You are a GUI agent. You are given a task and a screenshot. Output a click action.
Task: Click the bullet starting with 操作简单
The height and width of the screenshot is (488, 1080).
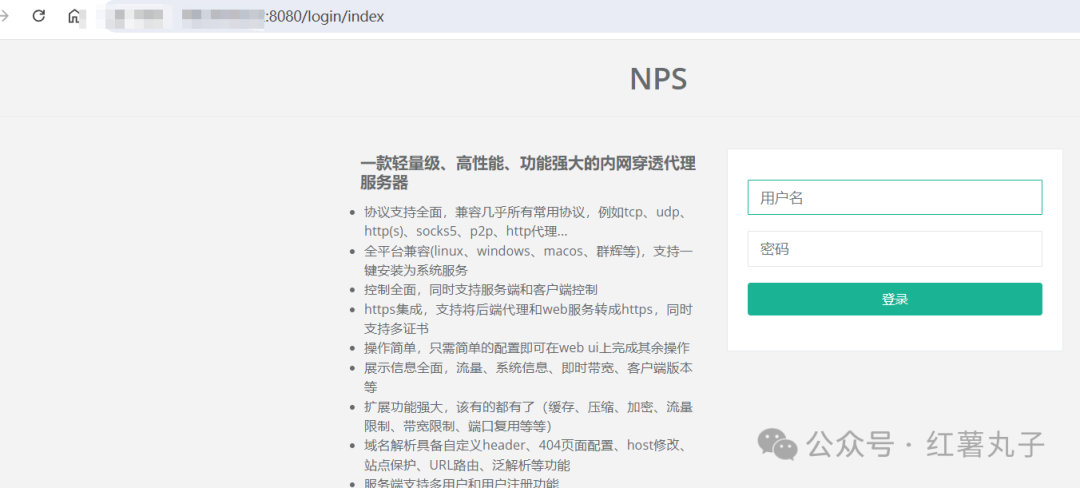527,348
